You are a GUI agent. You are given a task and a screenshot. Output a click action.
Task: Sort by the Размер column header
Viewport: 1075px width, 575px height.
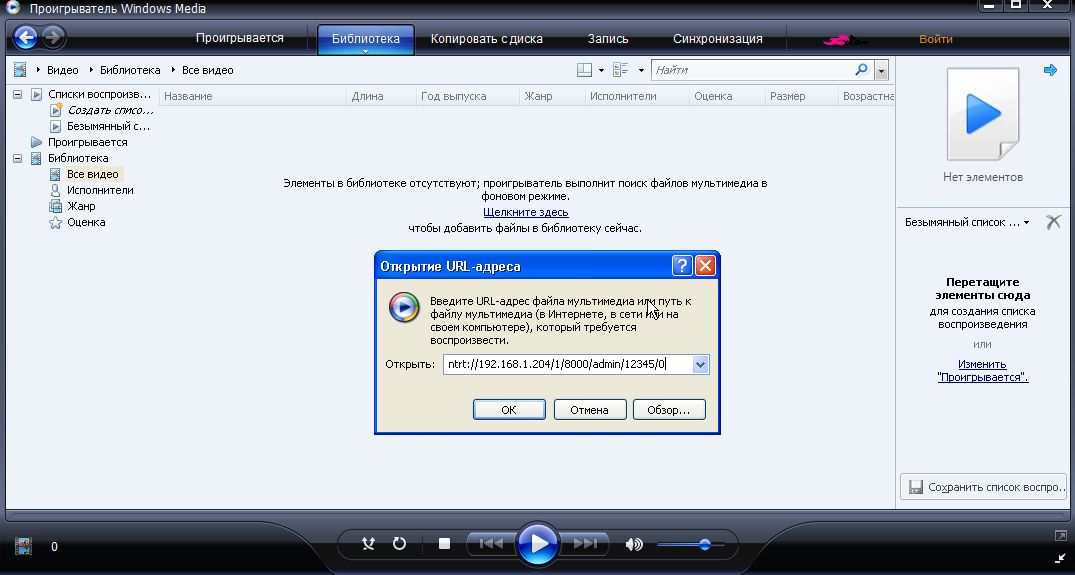coord(801,96)
